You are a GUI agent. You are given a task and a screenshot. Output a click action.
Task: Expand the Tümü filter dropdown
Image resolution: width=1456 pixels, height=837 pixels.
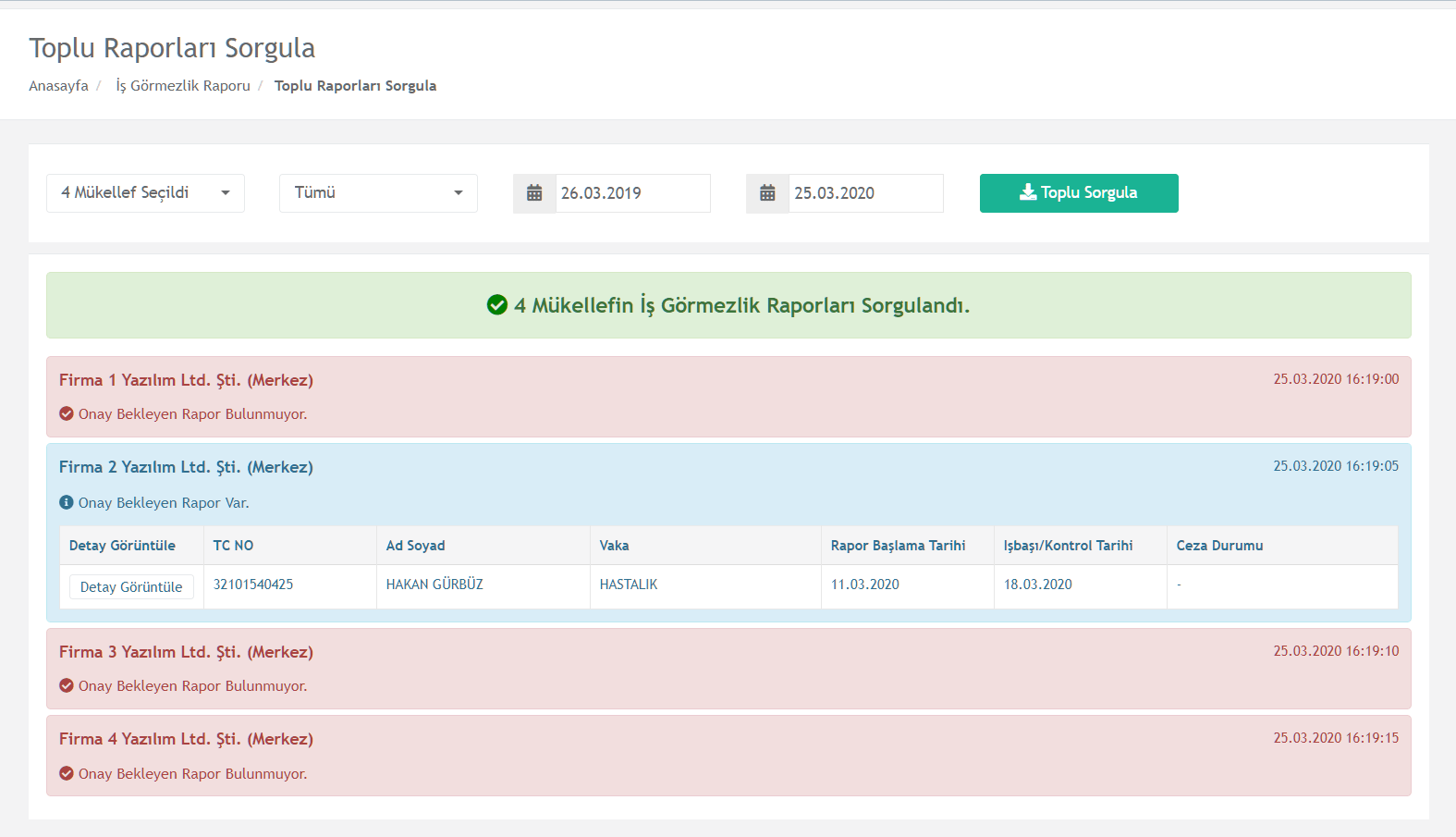tap(378, 193)
